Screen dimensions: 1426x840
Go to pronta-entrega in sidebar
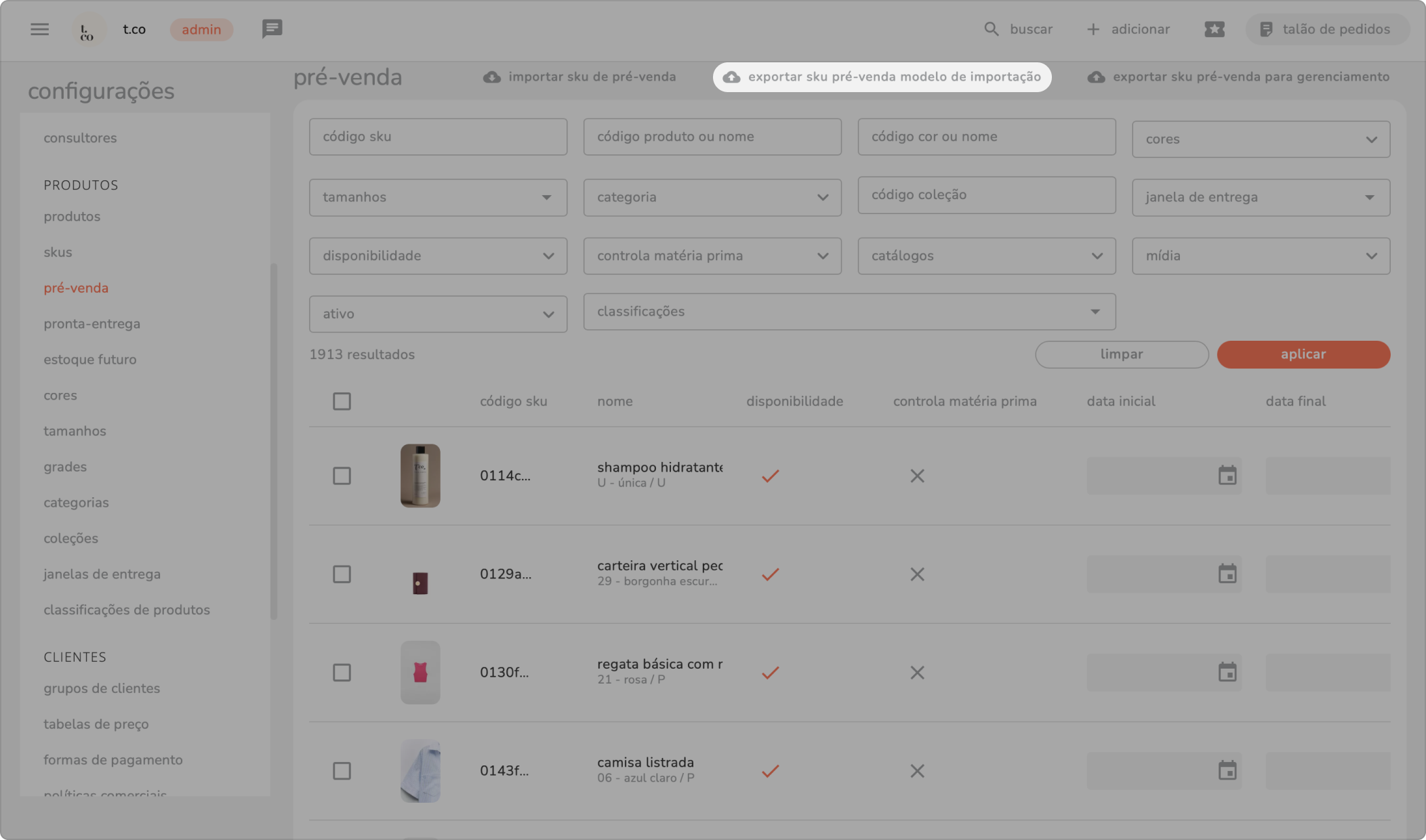pyautogui.click(x=91, y=324)
